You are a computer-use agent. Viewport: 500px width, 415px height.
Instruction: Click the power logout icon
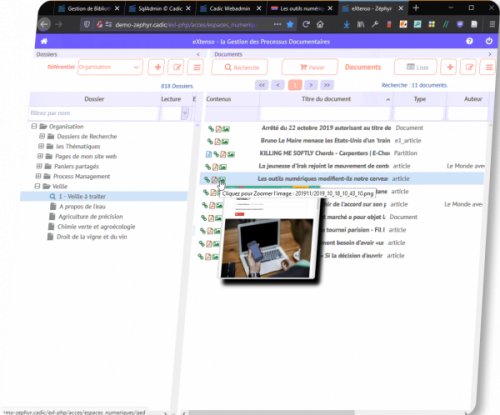(489, 41)
